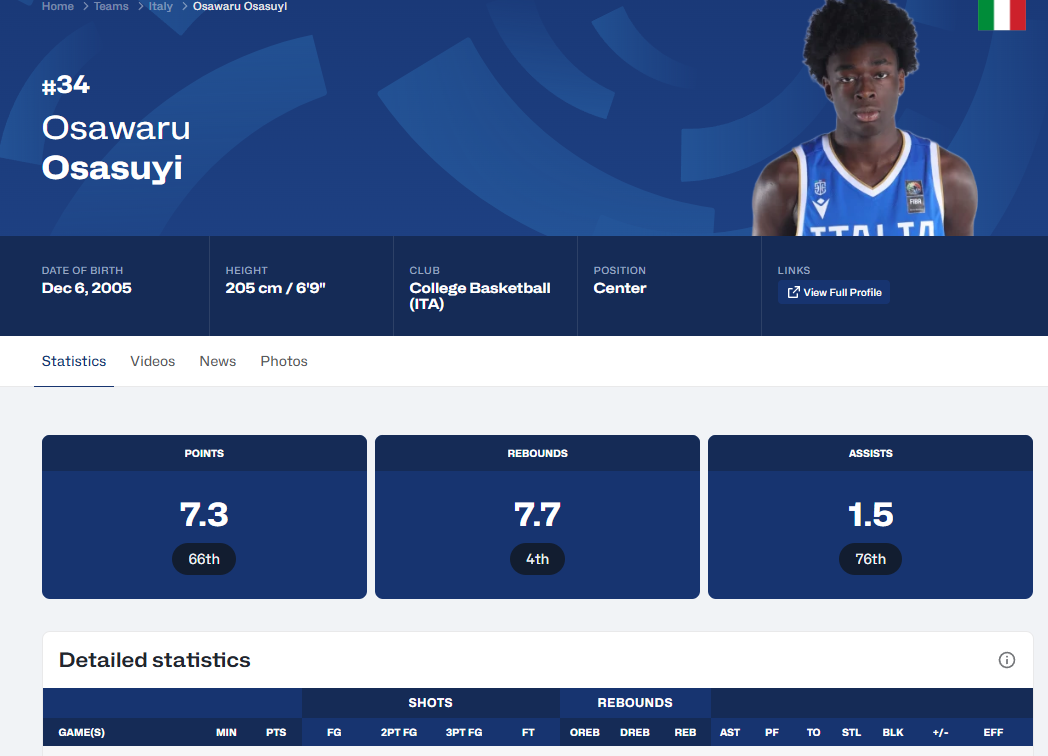The image size is (1048, 756).
Task: Click the 66th points rank badge
Action: pyautogui.click(x=204, y=559)
